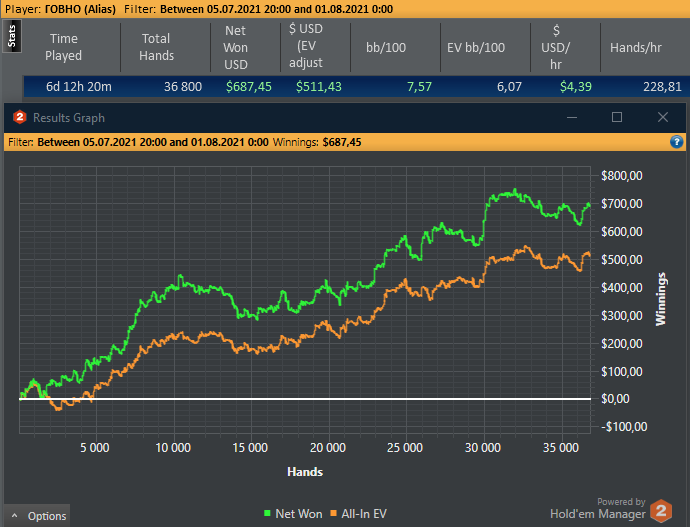
Task: Click the $800,00 axis label
Action: pos(622,176)
